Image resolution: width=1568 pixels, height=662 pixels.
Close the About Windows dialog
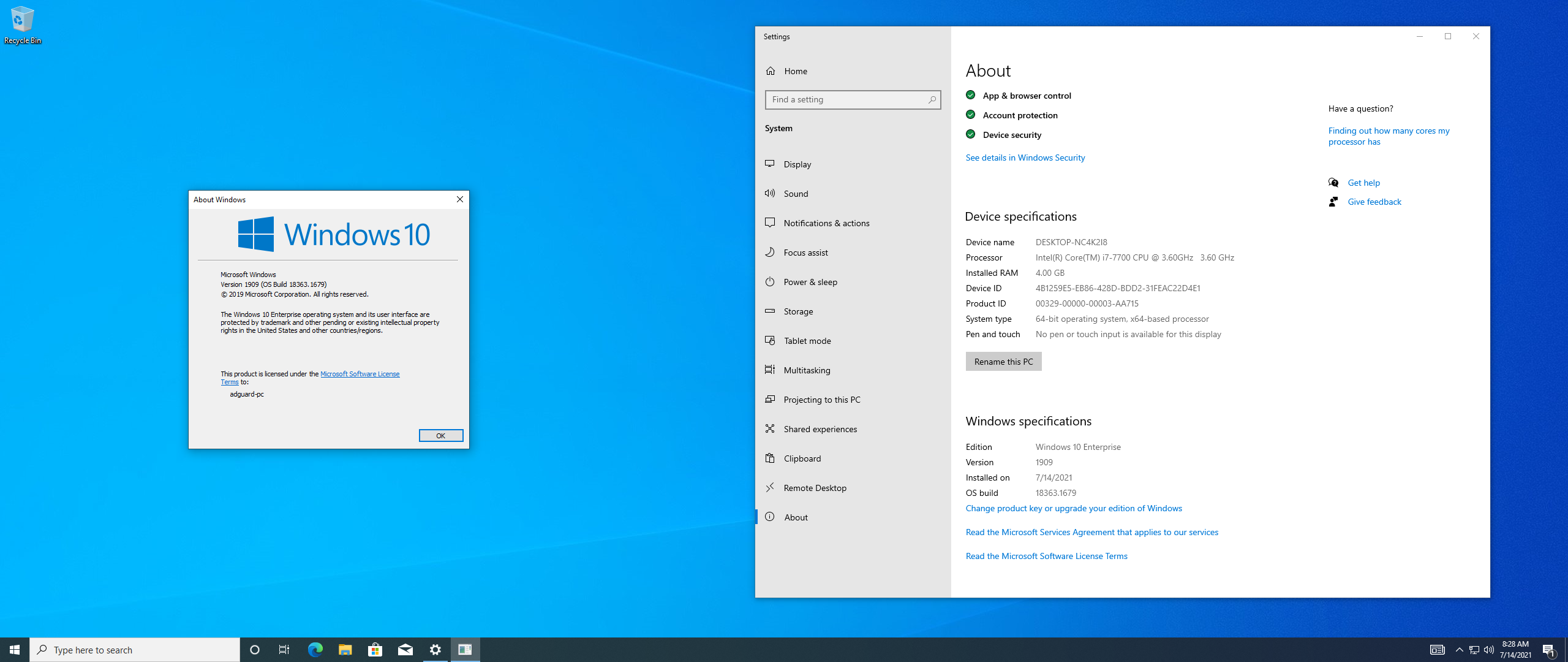pyautogui.click(x=459, y=199)
